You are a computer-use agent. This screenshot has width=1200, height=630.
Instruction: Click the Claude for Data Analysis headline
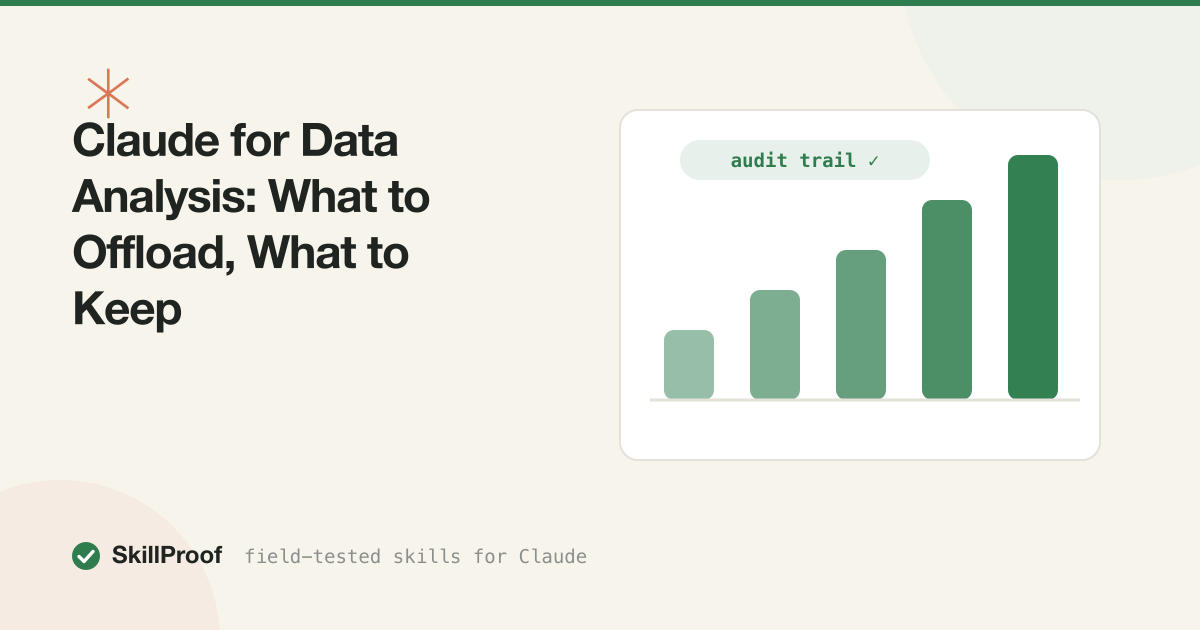[x=251, y=226]
